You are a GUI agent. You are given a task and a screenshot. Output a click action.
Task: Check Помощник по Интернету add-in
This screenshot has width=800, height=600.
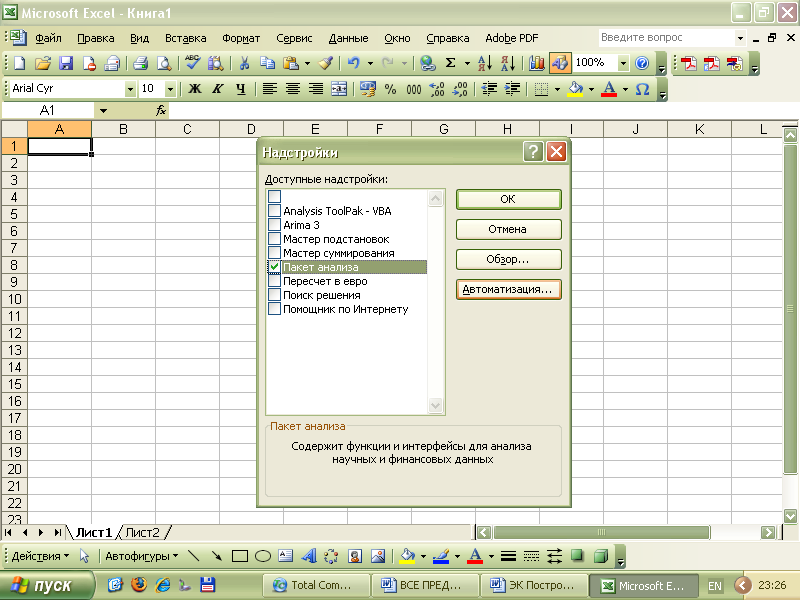coord(274,309)
